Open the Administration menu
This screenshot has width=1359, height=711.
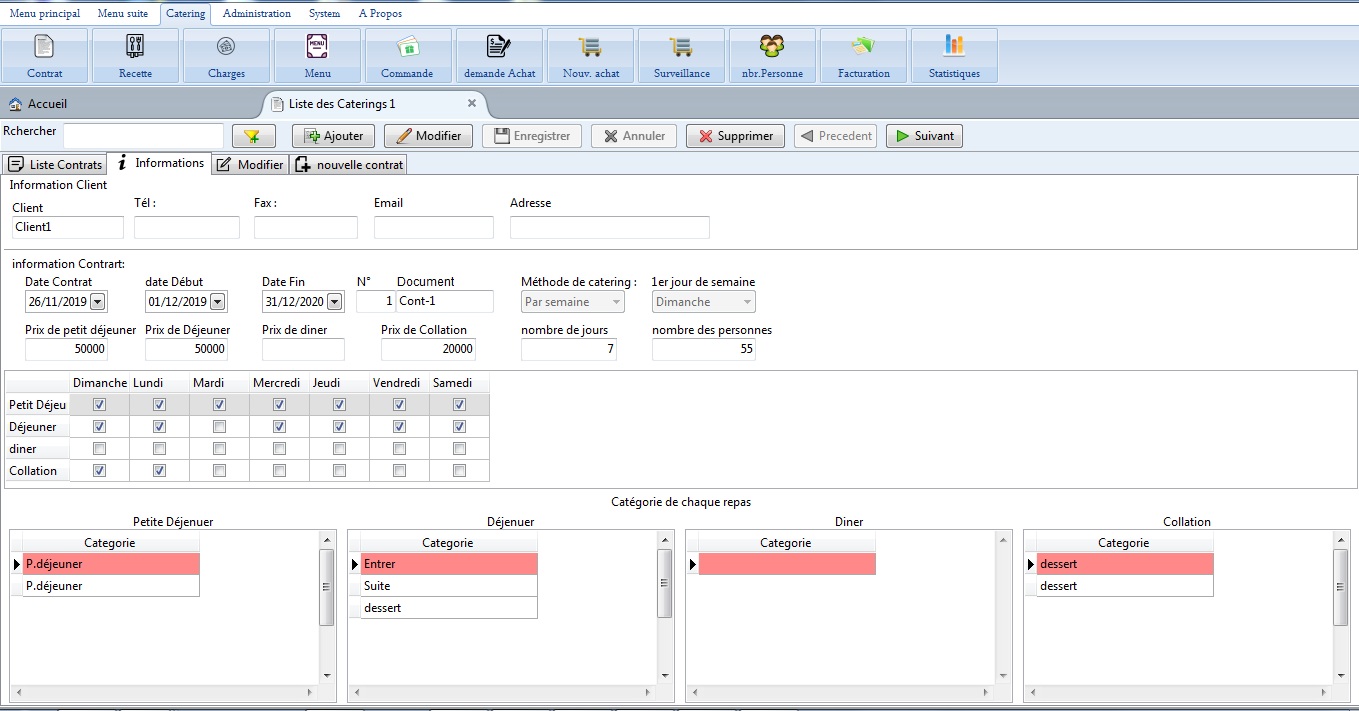[x=257, y=13]
